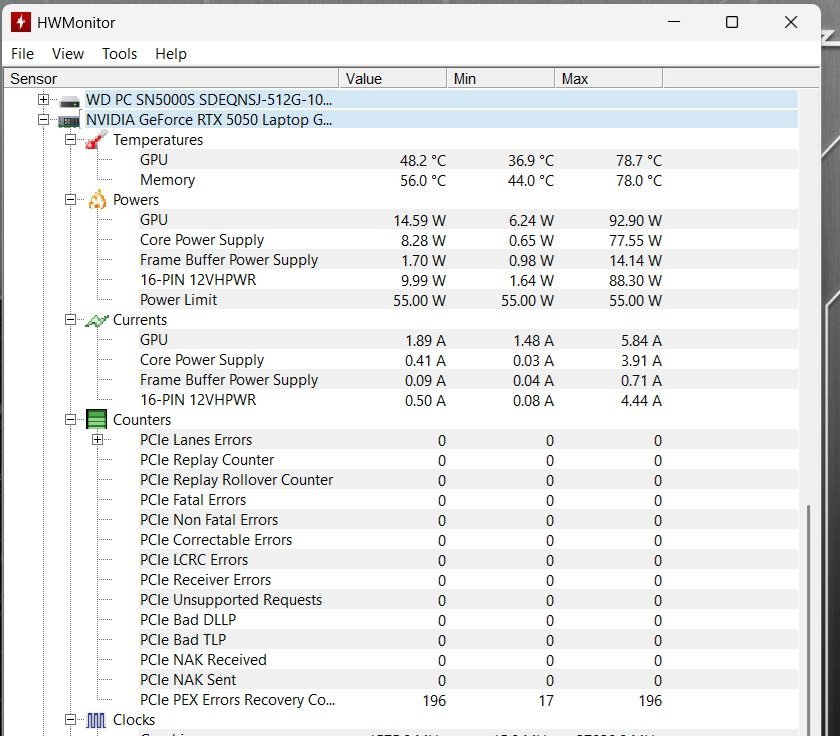Click the vertical scrollbar thumb
The width and height of the screenshot is (840, 736).
pos(808,620)
